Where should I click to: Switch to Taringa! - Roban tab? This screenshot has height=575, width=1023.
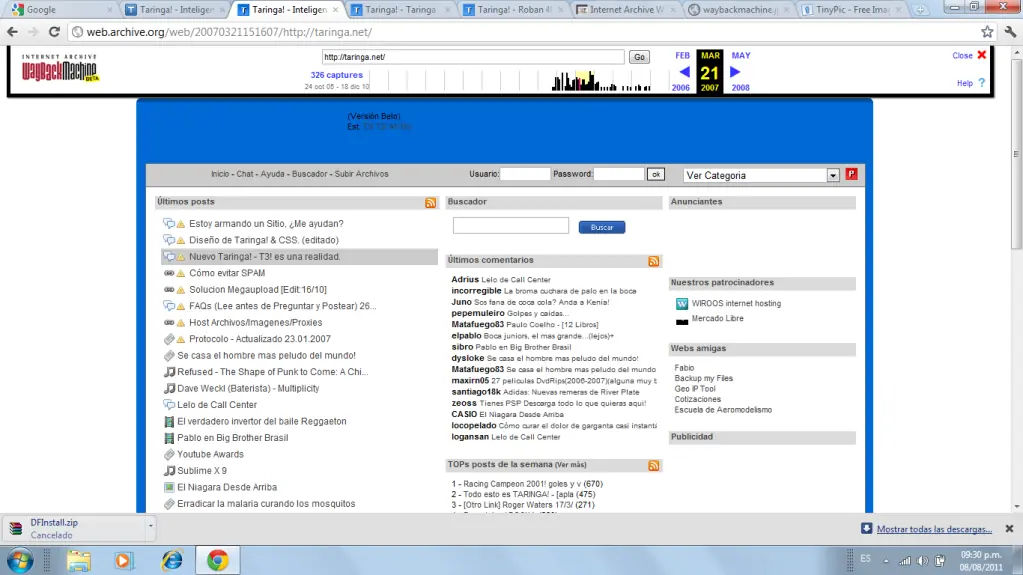pos(513,10)
